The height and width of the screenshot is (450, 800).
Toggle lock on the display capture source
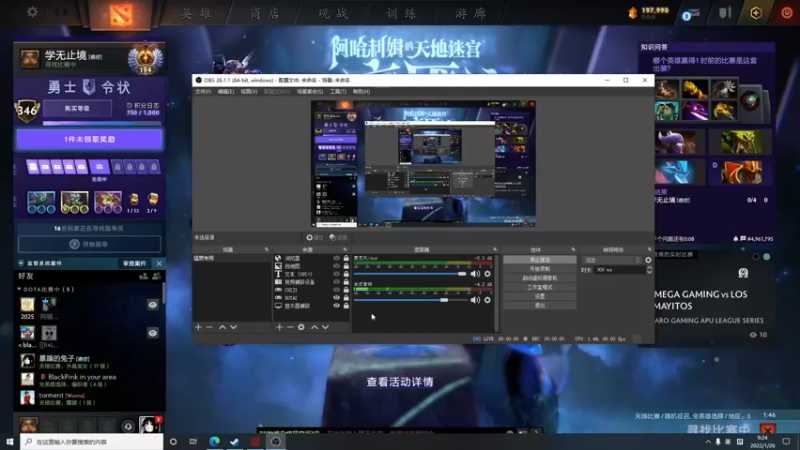point(346,306)
